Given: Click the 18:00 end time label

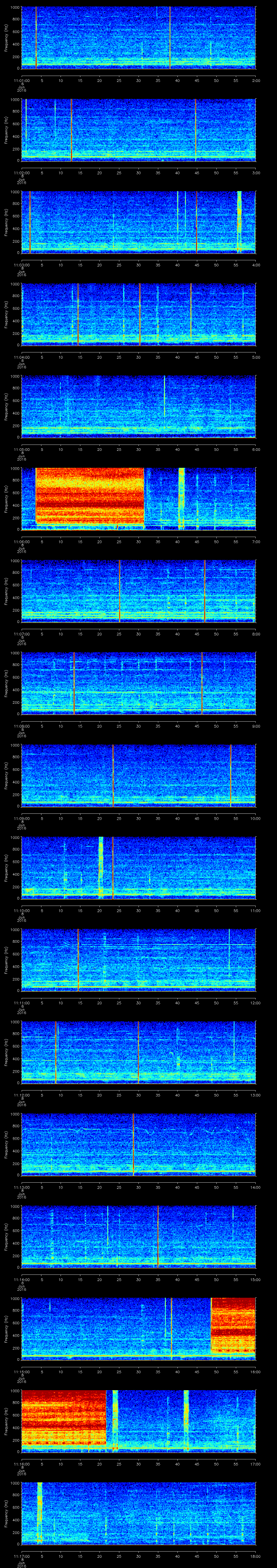Looking at the screenshot, I should (255, 1556).
